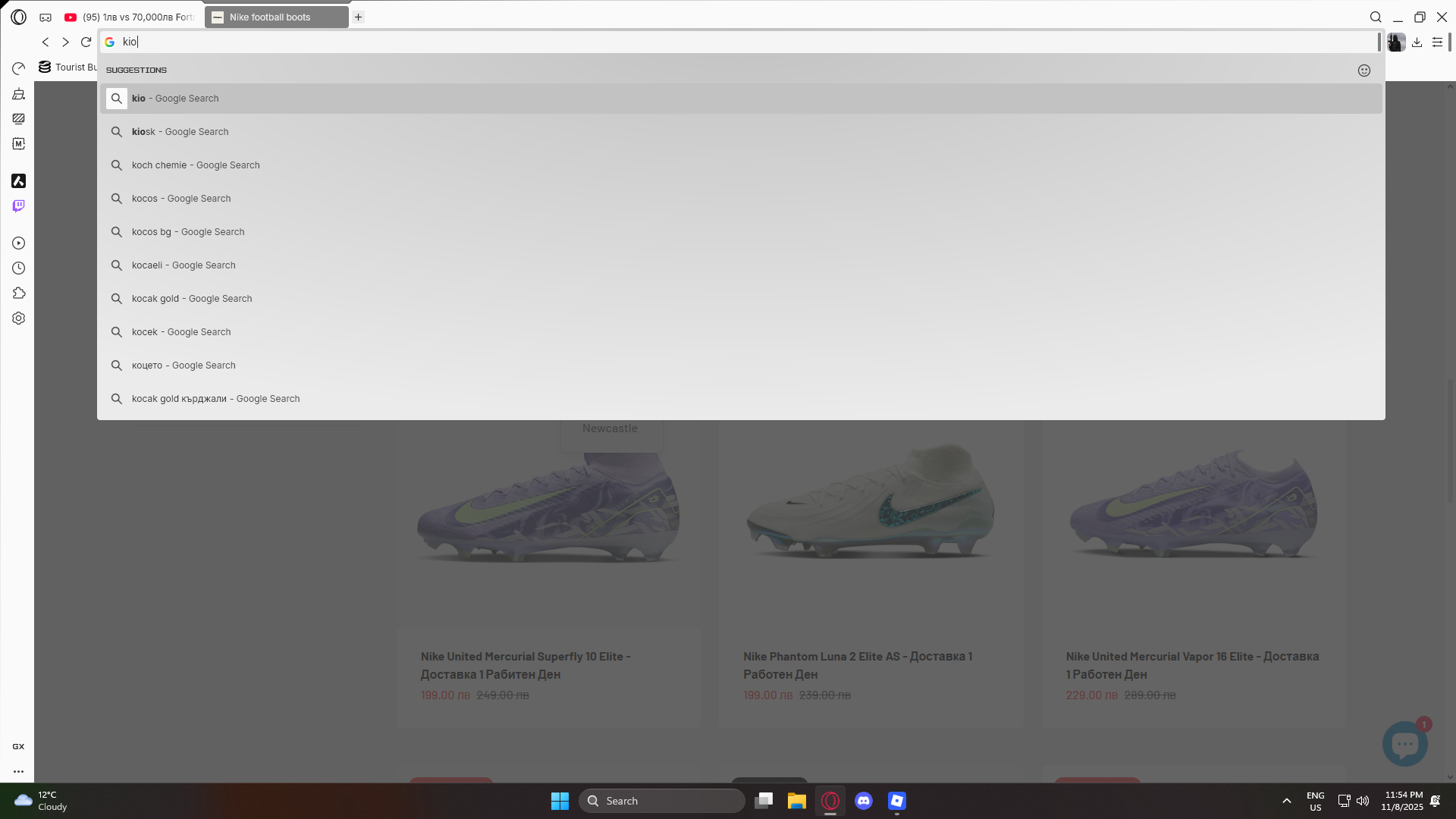The height and width of the screenshot is (819, 1456).
Task: Expand the sidebar three-dots menu
Action: [x=18, y=771]
